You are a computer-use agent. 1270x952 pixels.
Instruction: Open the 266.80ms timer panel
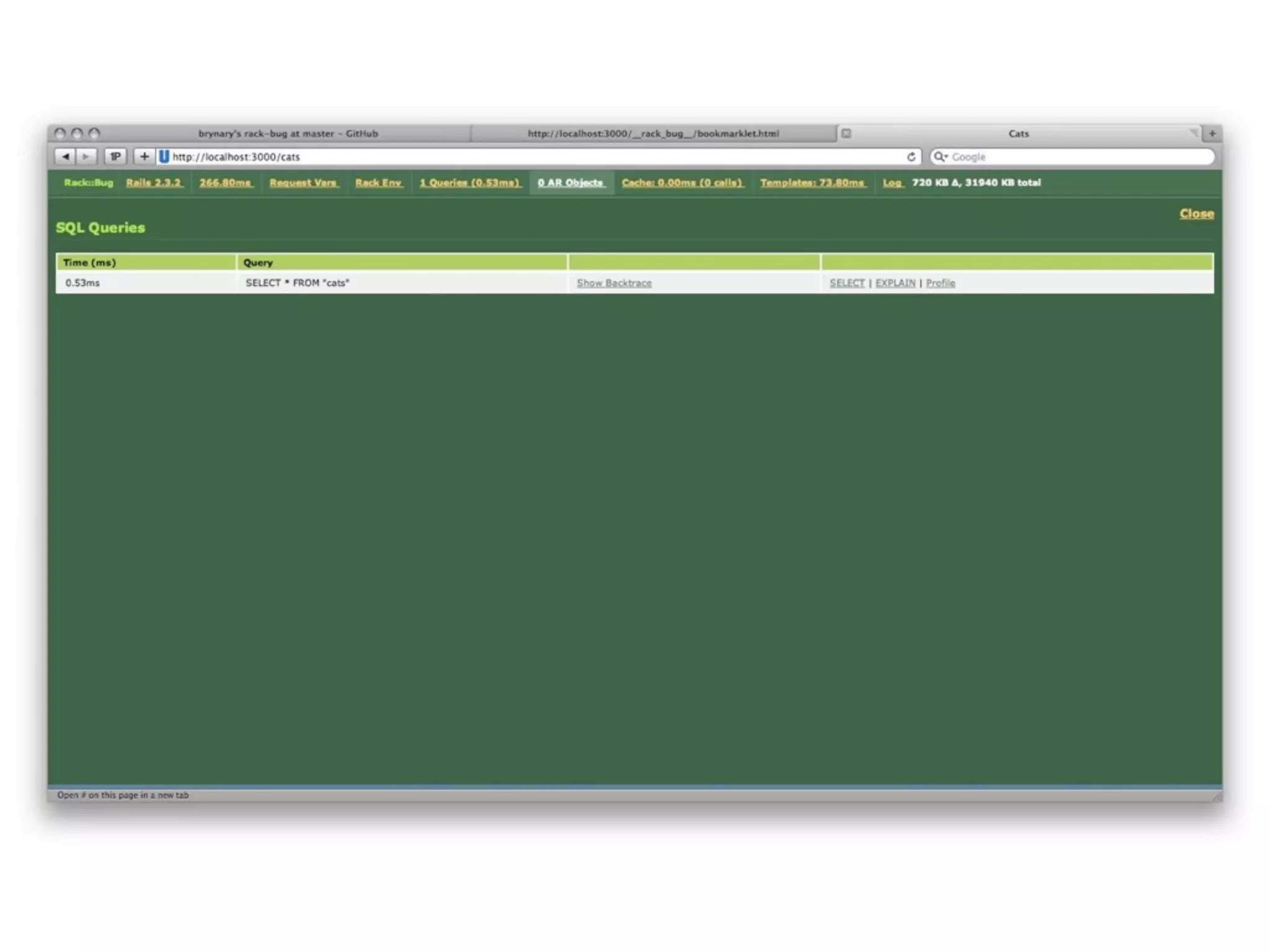(226, 183)
